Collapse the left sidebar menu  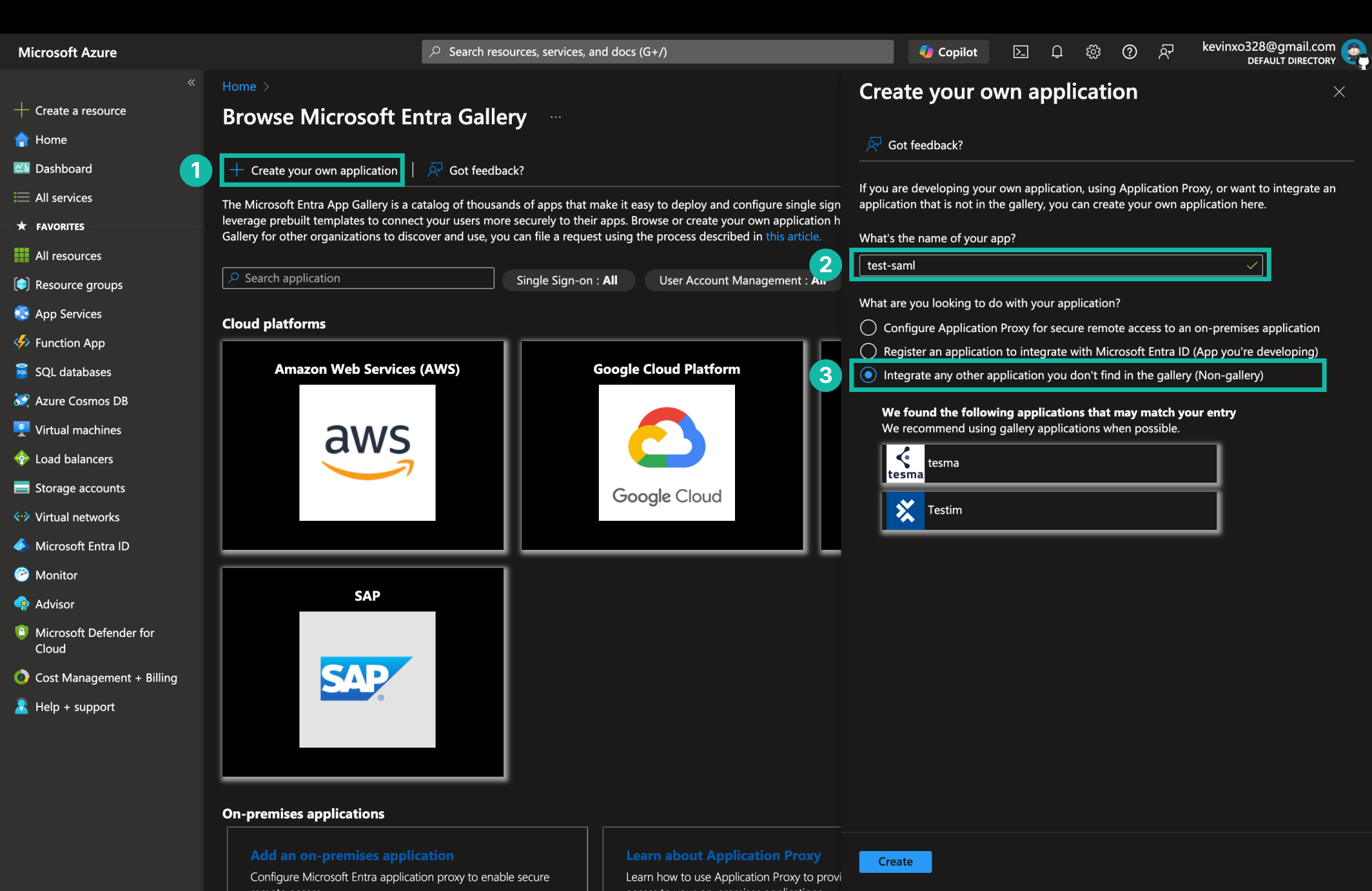(x=191, y=82)
